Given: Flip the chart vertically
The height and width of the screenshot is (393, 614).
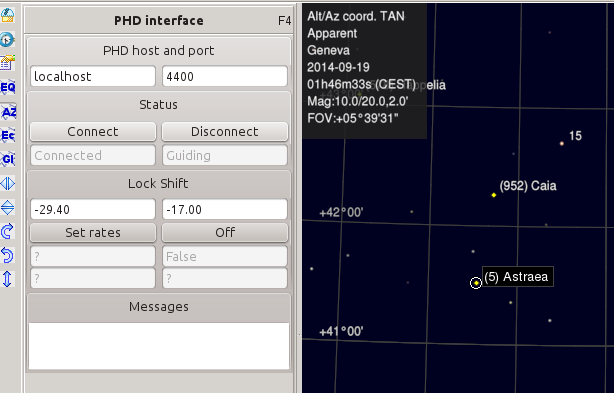Looking at the screenshot, I should [7, 207].
